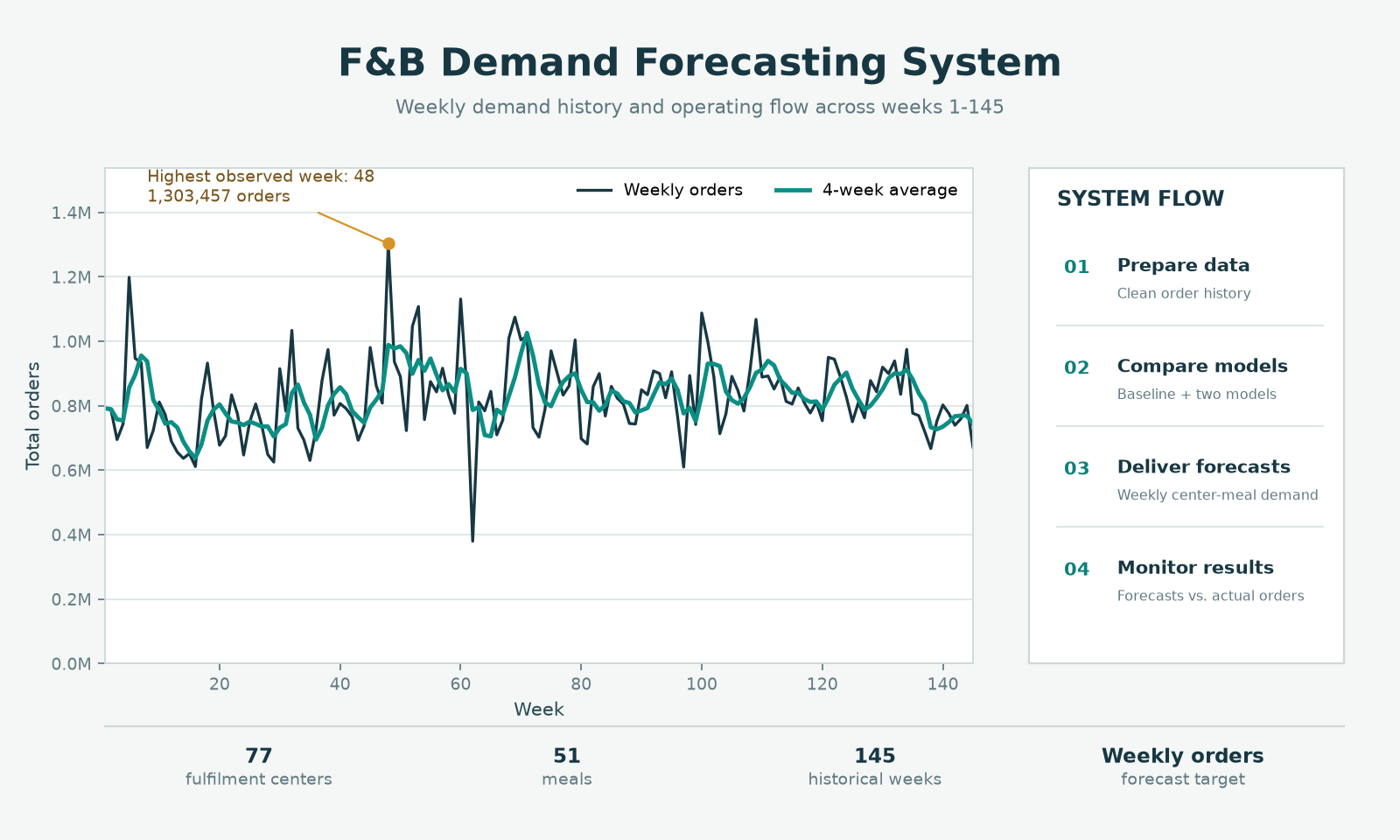Screen dimensions: 1400x840
Task: Click the "120" x-axis tick label
Action: click(822, 684)
